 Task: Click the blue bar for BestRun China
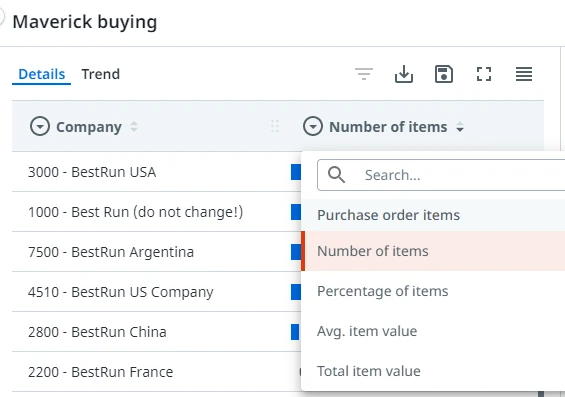point(295,332)
